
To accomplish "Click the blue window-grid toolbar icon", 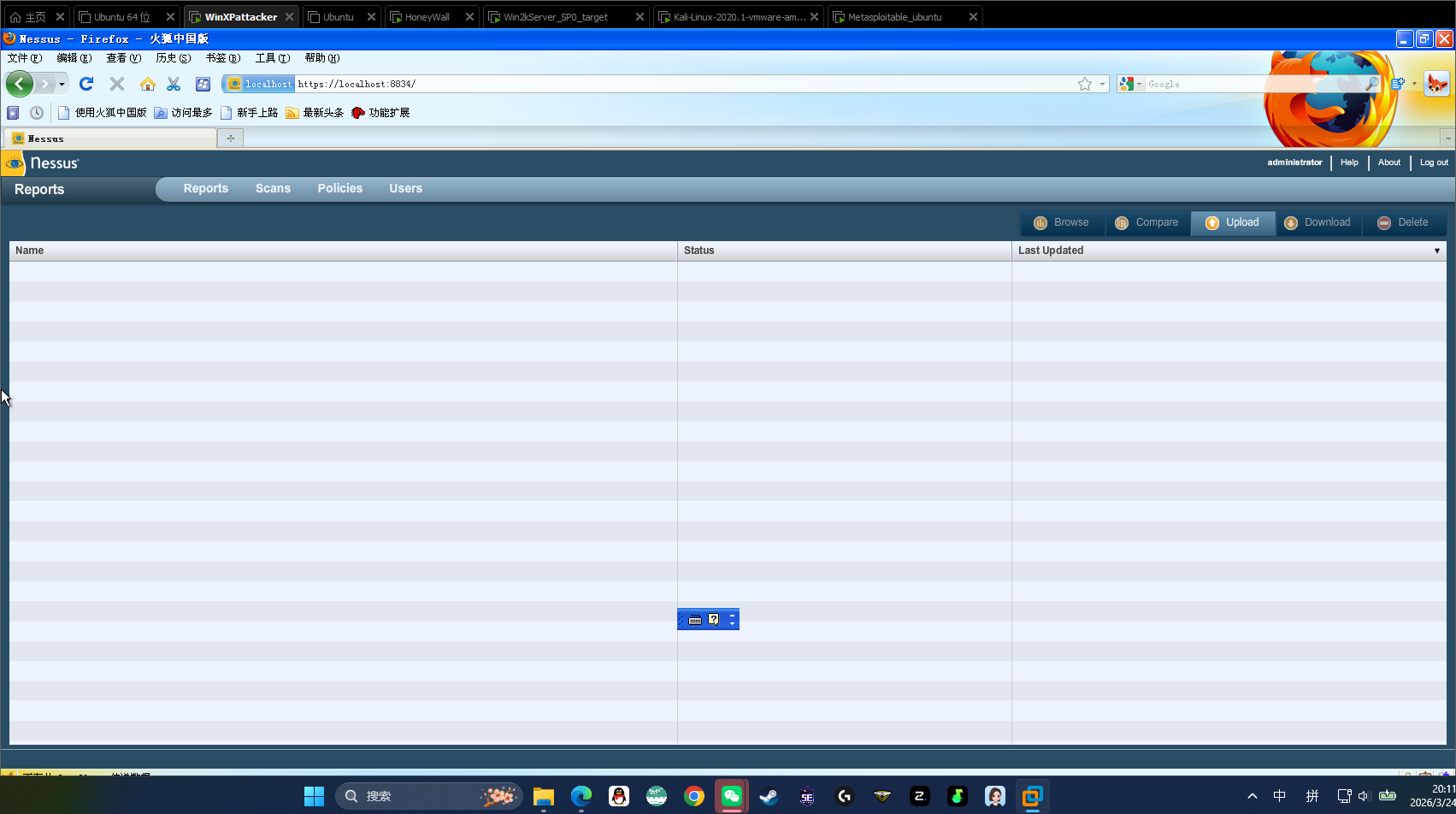I will 203,84.
